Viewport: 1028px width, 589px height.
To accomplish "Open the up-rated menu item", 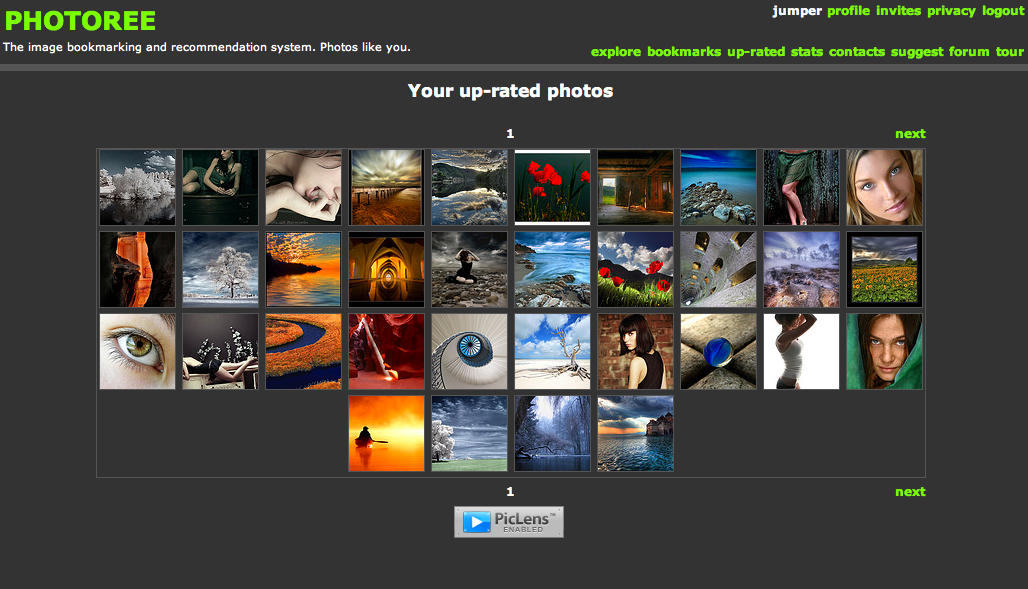I will (756, 52).
